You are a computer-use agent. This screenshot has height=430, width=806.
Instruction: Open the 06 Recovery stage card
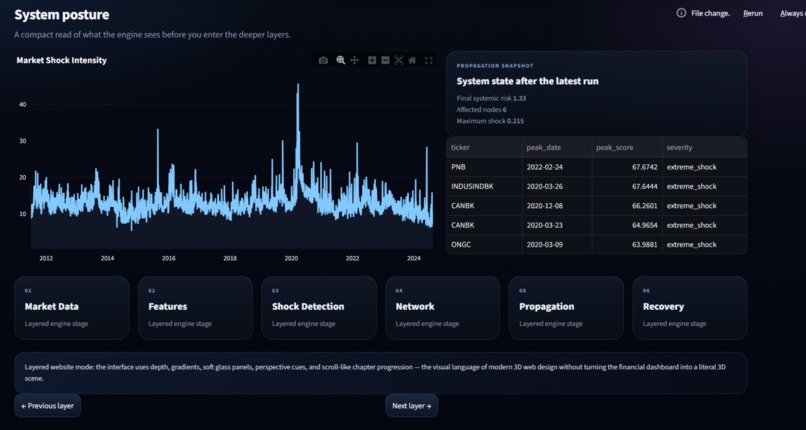pos(690,308)
